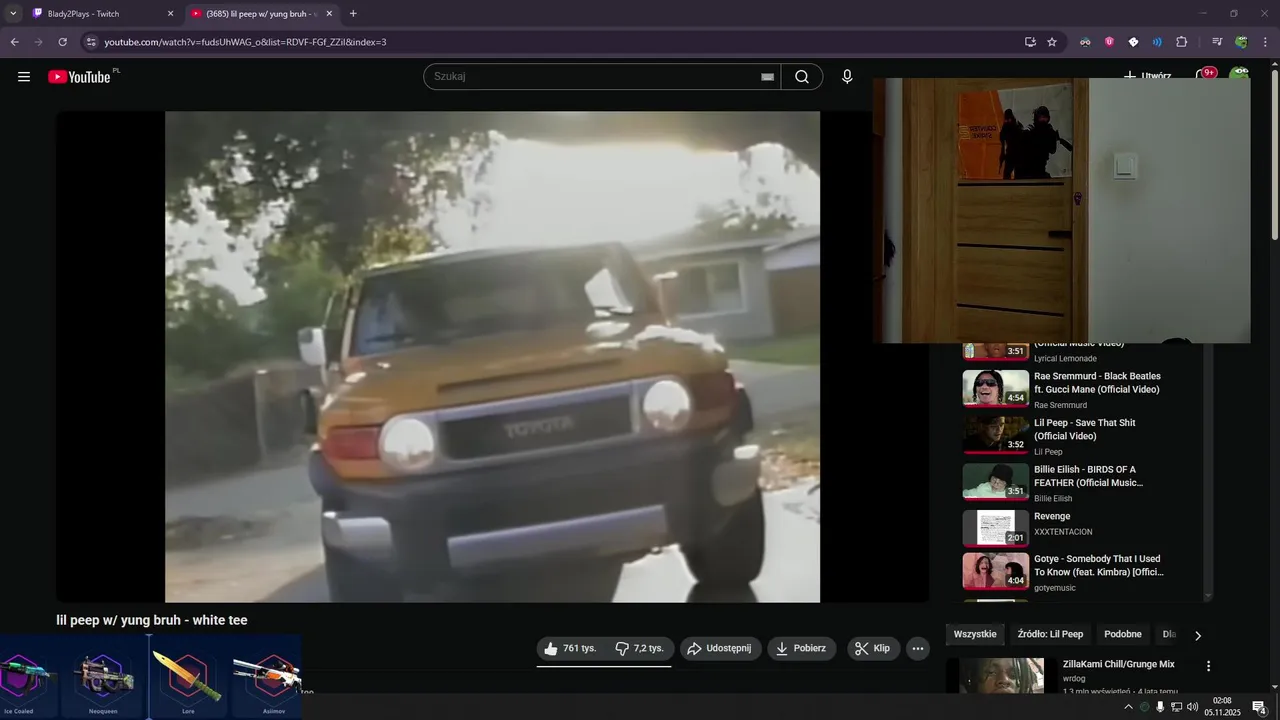Click the playlist panel scrollbar
This screenshot has width=1280, height=720.
[x=1208, y=471]
